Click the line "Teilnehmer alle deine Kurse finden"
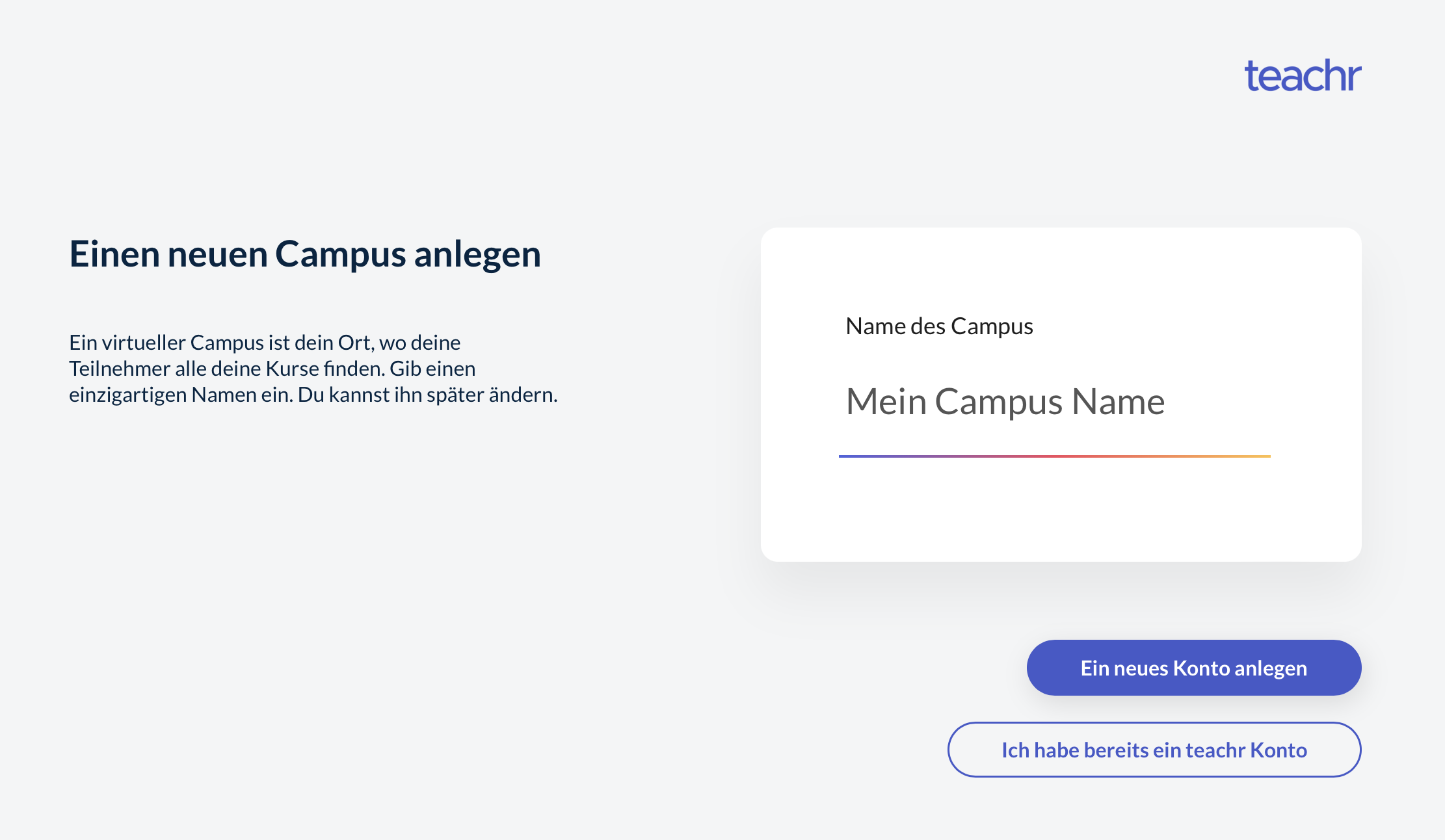The height and width of the screenshot is (840, 1445). pyautogui.click(x=272, y=369)
